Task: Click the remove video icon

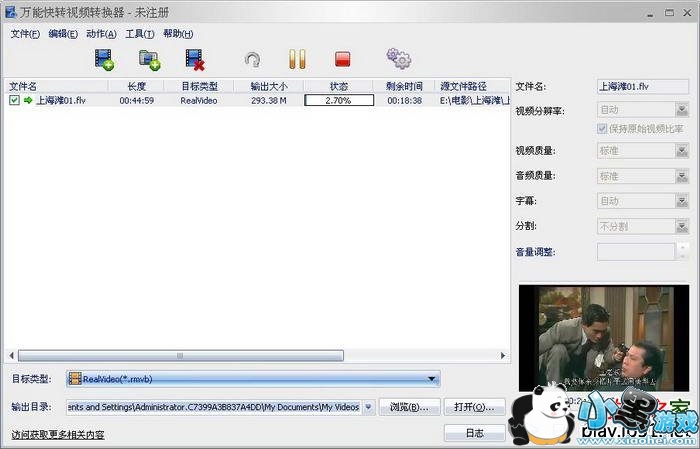Action: tap(195, 60)
